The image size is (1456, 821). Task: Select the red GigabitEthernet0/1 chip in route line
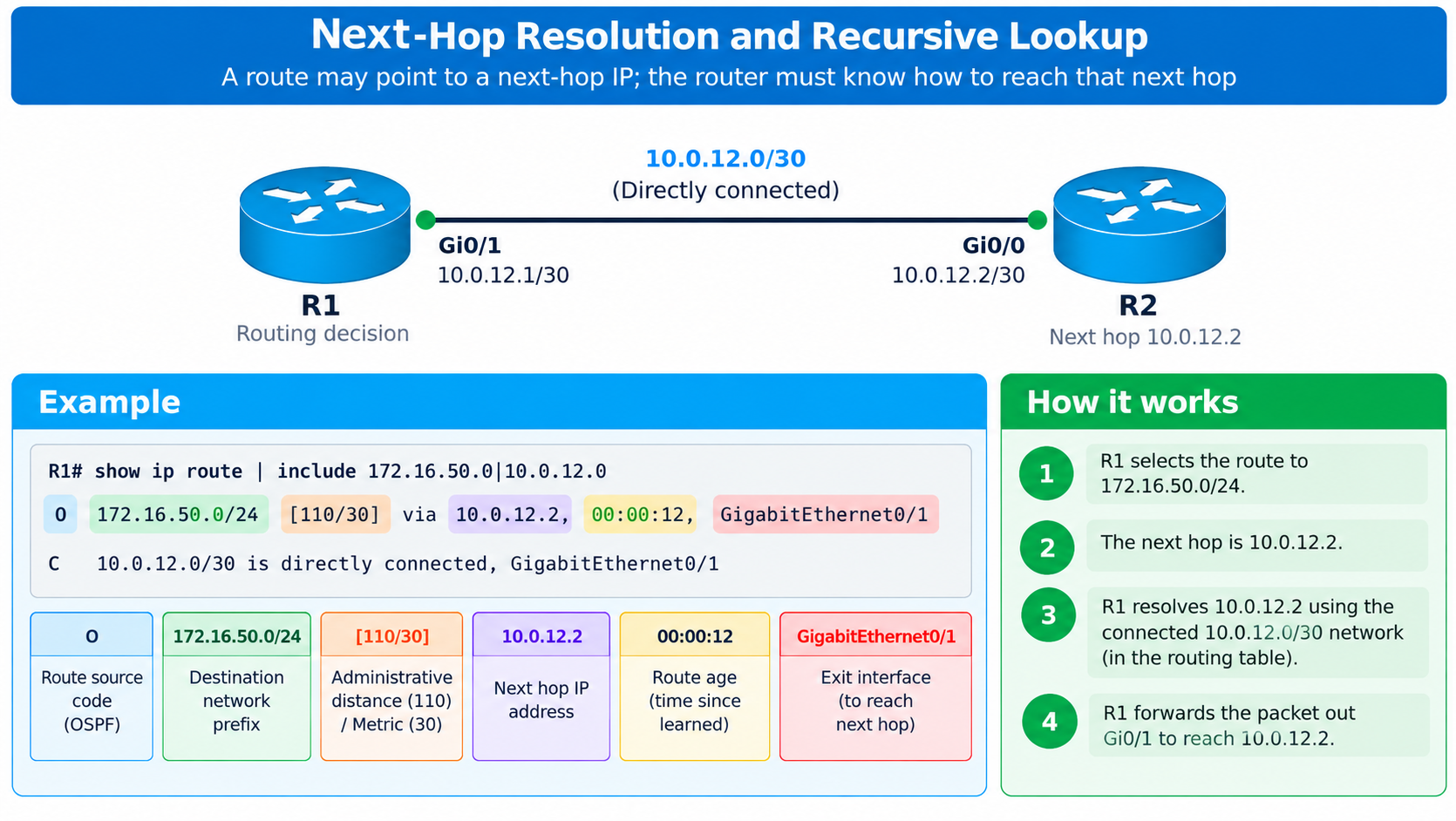[x=825, y=514]
